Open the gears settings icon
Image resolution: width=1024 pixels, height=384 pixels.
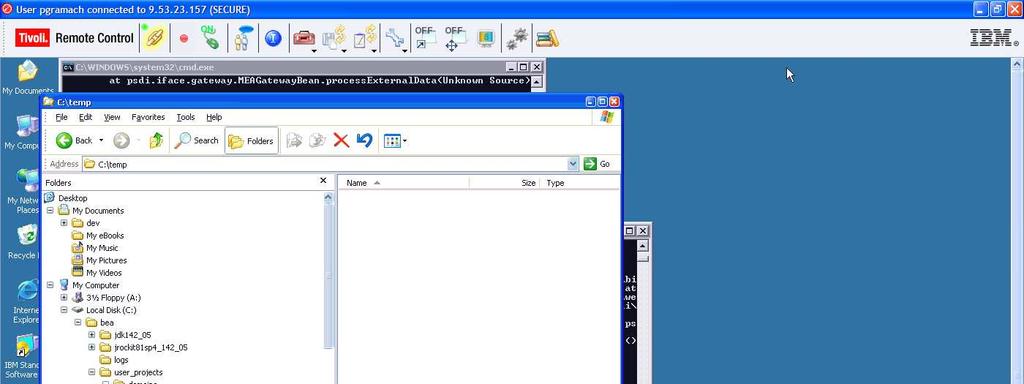(517, 39)
